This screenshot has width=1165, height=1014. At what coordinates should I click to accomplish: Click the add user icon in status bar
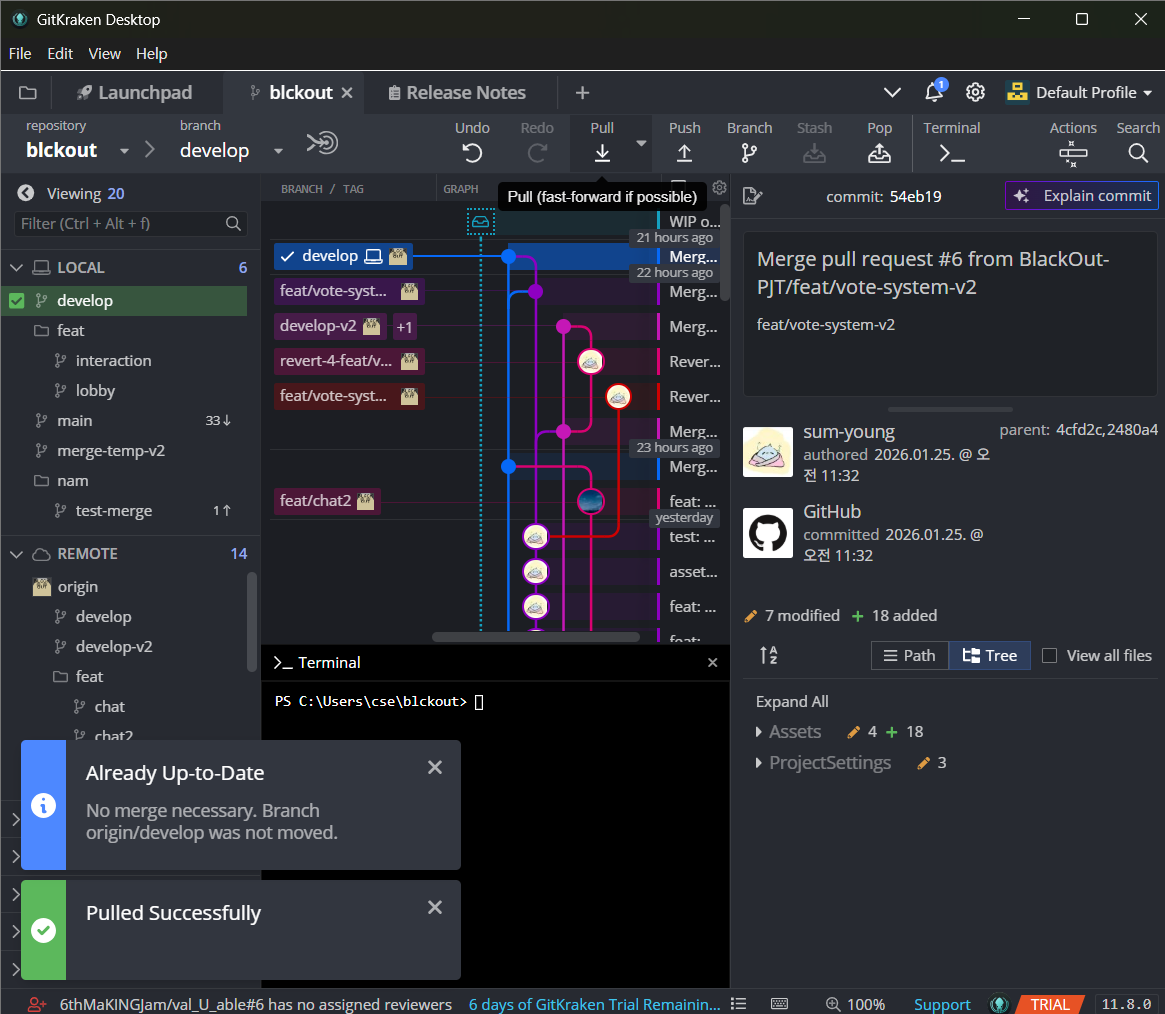(x=37, y=1004)
